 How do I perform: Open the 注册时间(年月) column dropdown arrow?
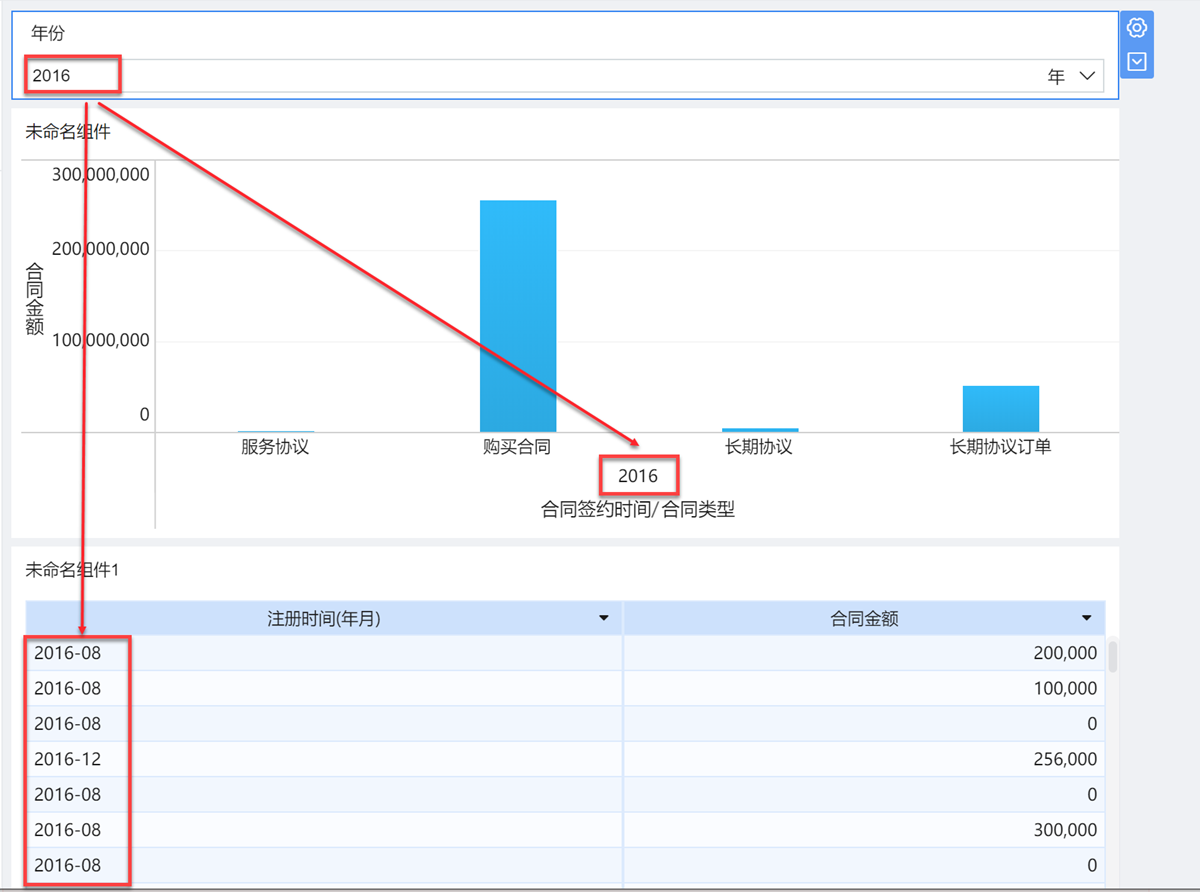tap(604, 618)
